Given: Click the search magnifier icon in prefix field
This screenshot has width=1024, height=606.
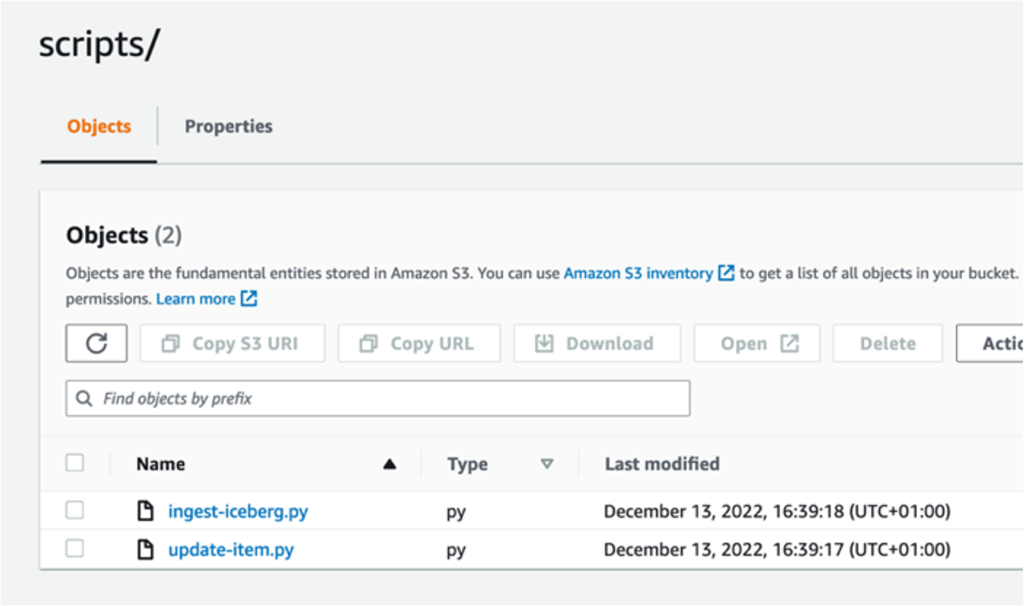Looking at the screenshot, I should pos(85,398).
